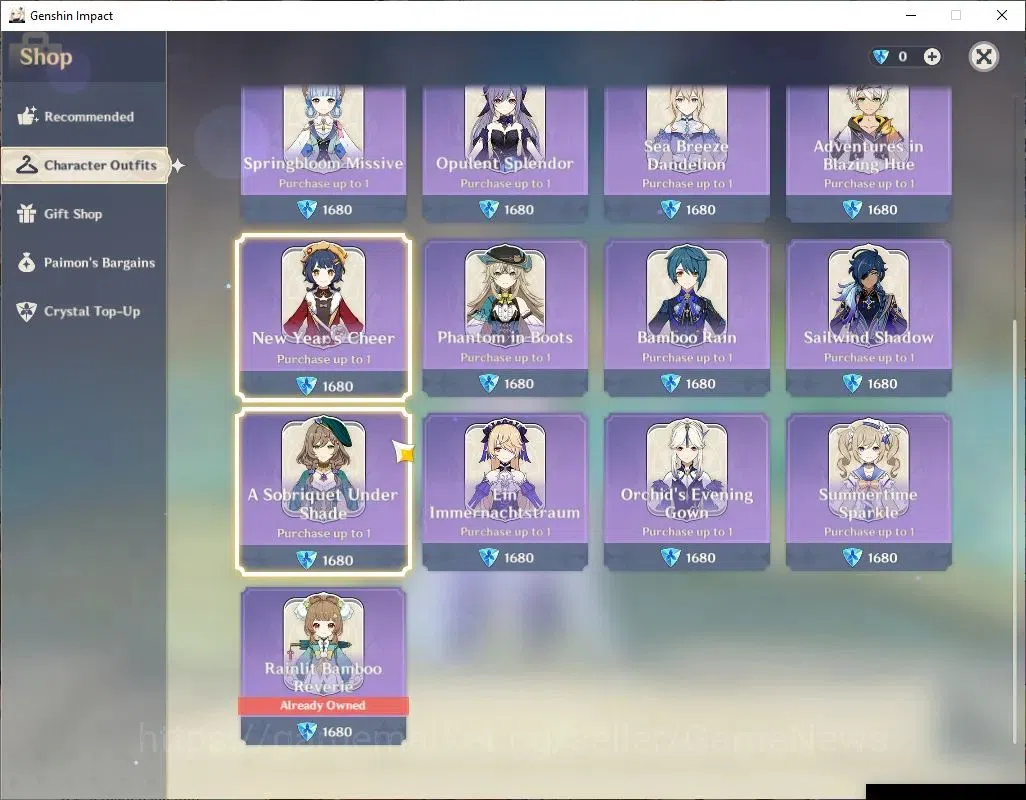Select the Phantom in Boots outfit
Viewport: 1026px width, 800px height.
[505, 317]
